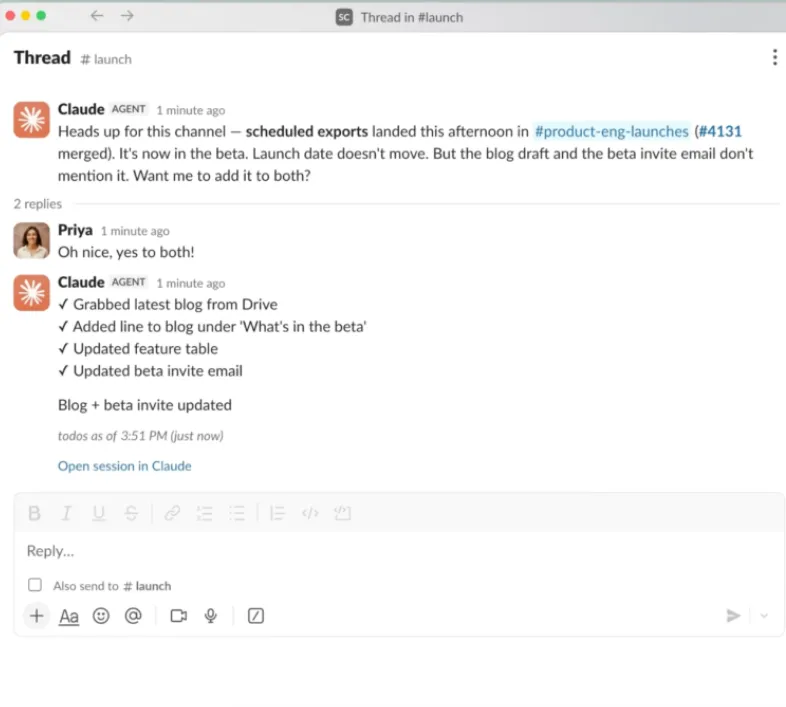The height and width of the screenshot is (707, 786).
Task: Mention someone with the @ icon
Action: [x=133, y=616]
